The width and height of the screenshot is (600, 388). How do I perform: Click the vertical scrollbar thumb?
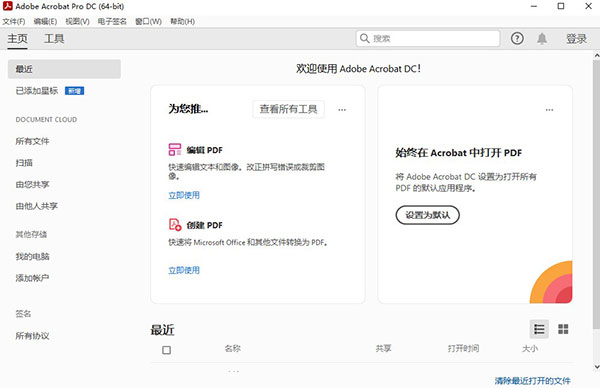click(597, 194)
